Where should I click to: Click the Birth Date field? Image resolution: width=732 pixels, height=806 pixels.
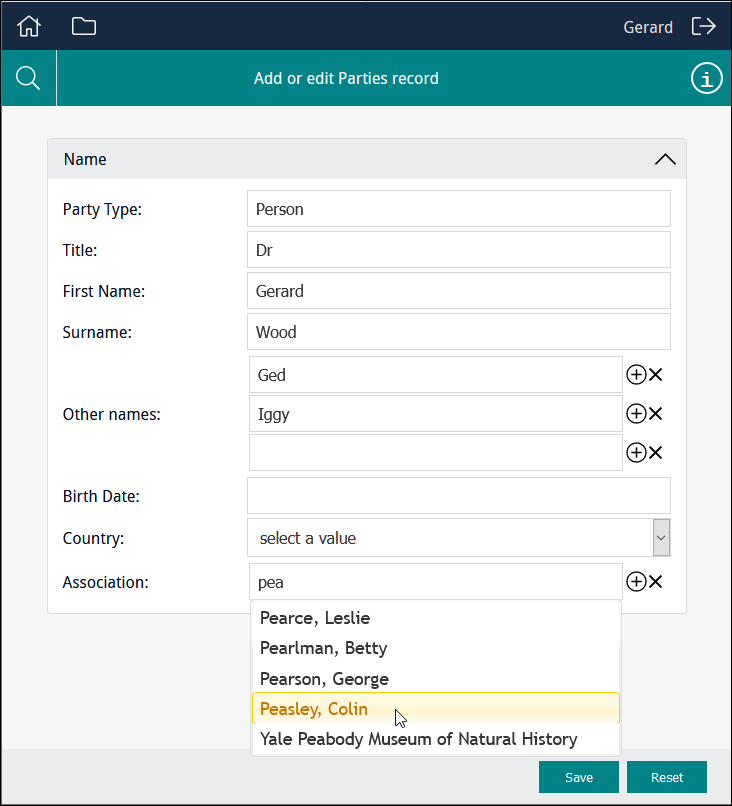click(x=458, y=496)
